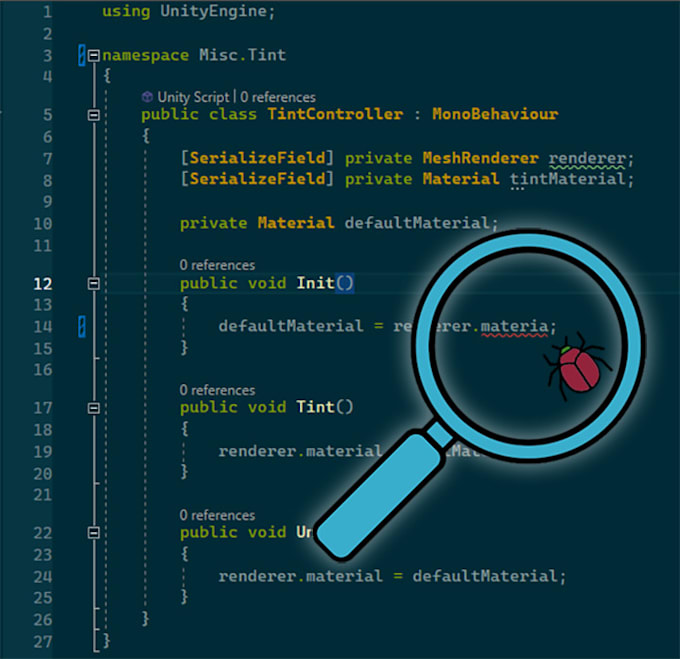Open '0 references' lens above Tint method
680x659 pixels.
217,390
